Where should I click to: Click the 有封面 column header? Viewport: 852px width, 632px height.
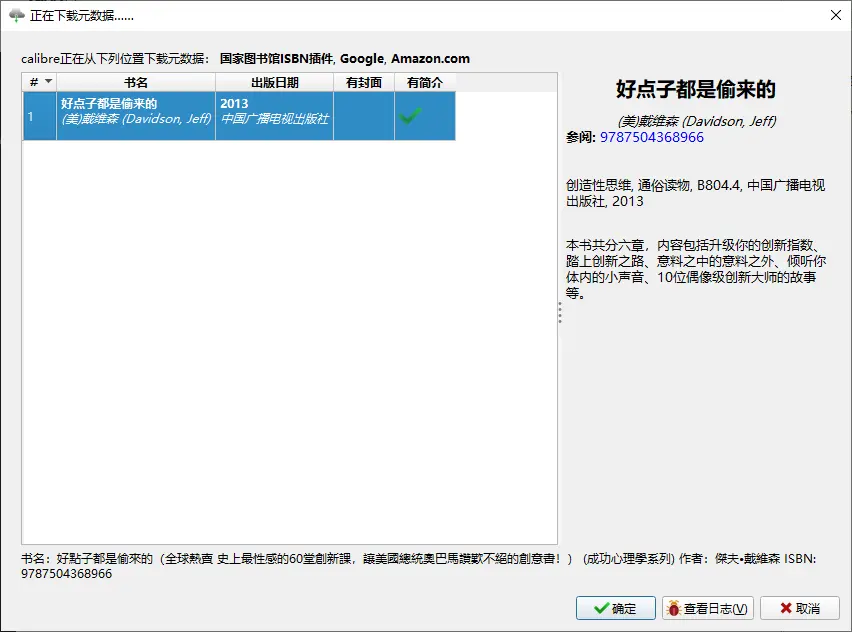point(363,82)
